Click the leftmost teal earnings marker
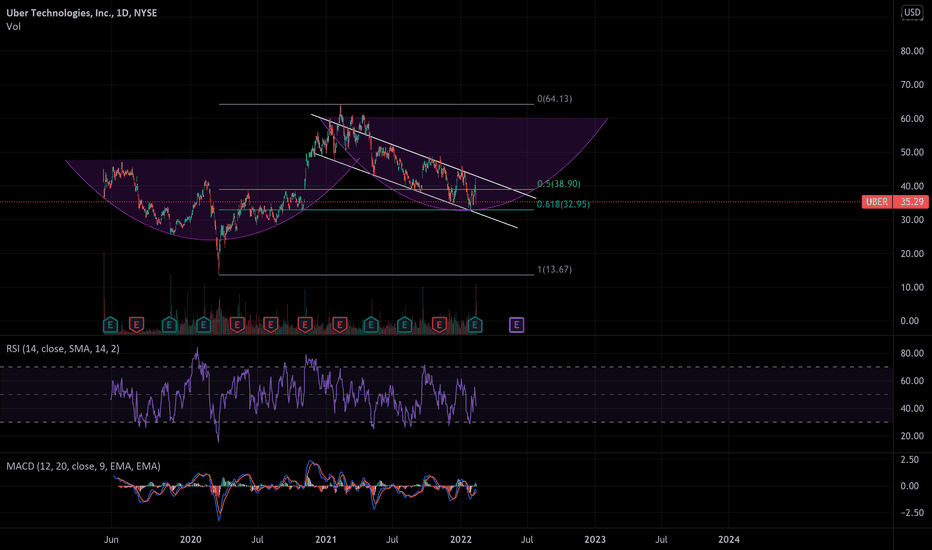Viewport: 932px width, 550px height. tap(111, 325)
